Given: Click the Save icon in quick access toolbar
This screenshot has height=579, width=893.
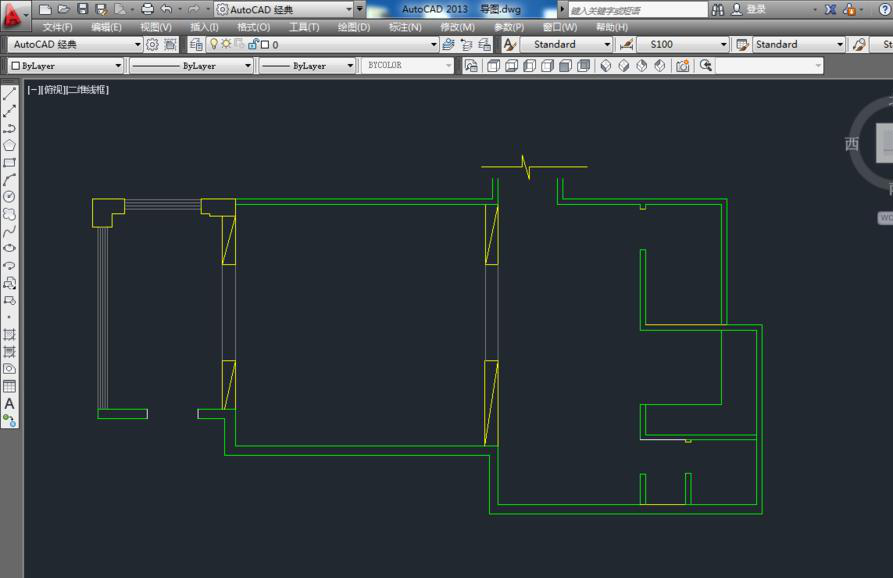Looking at the screenshot, I should click(x=82, y=9).
